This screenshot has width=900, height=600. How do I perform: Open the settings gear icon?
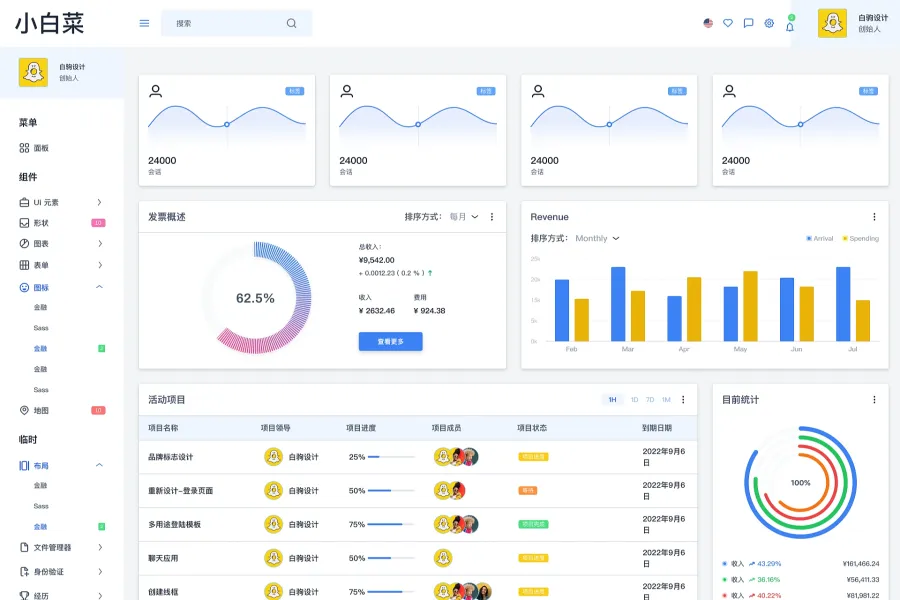769,23
